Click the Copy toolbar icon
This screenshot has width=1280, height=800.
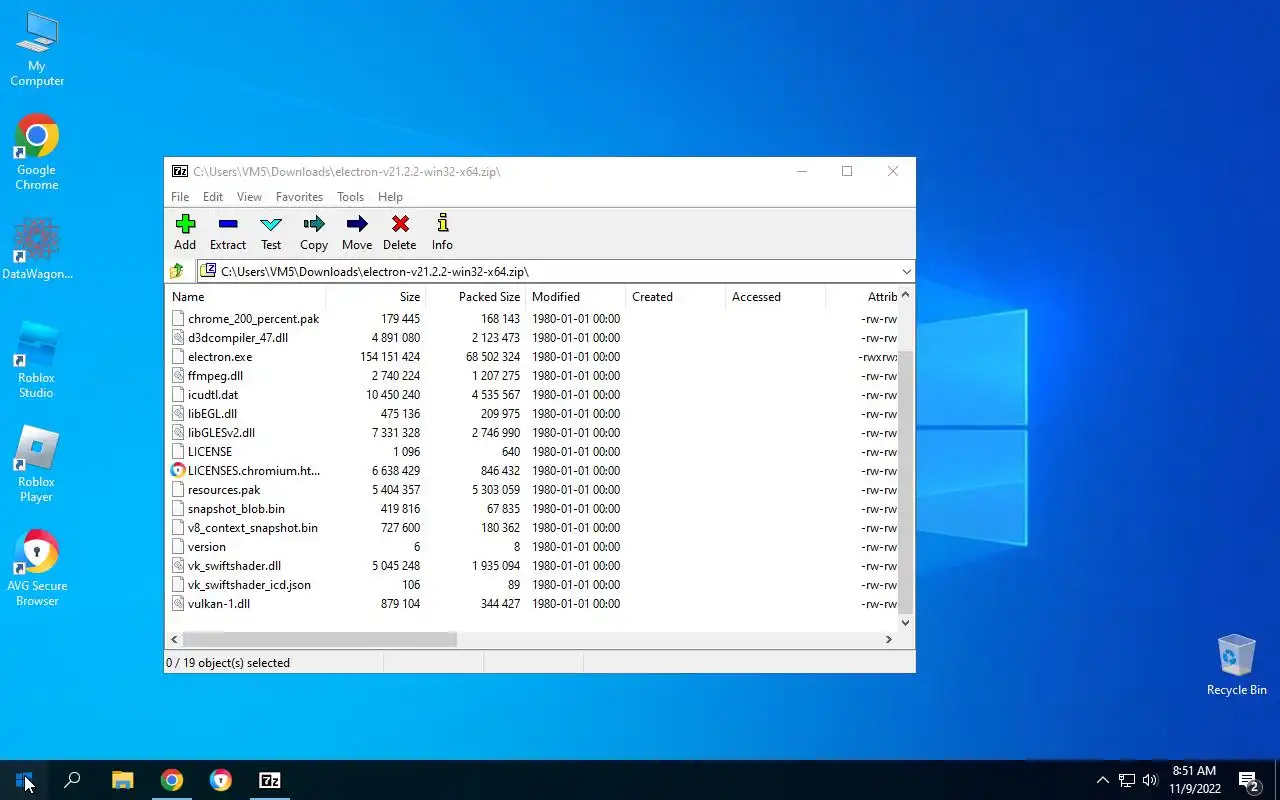pyautogui.click(x=314, y=223)
